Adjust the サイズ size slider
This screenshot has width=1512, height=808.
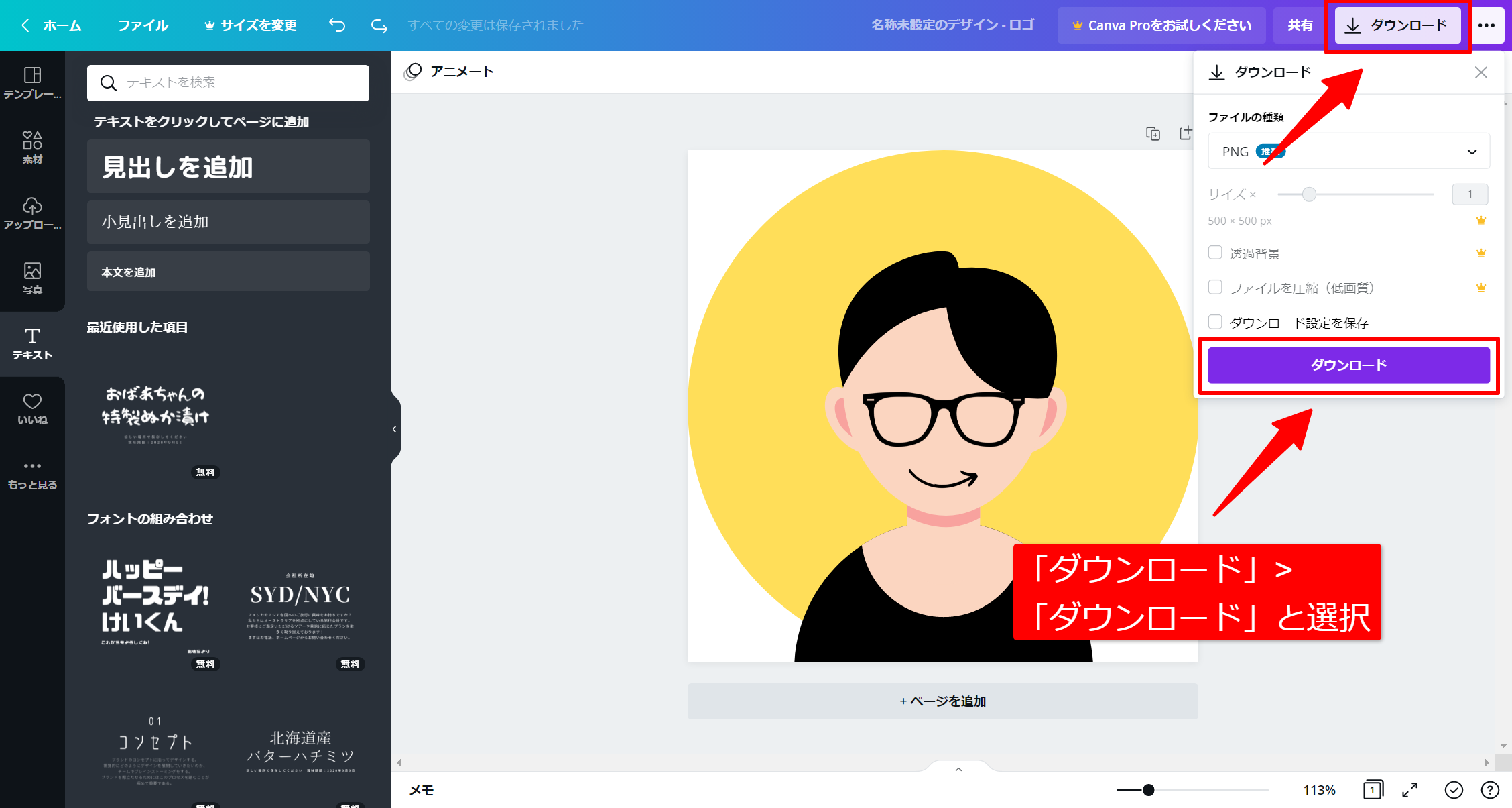[x=1309, y=194]
